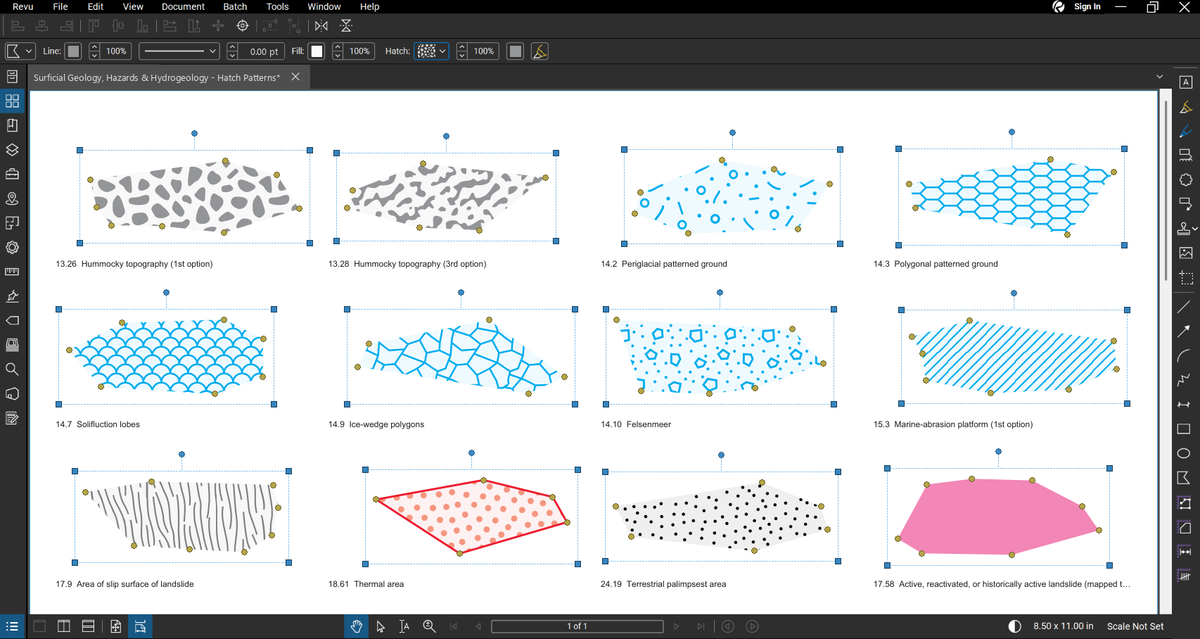
Task: Open the Thumbnails panel in left sidebar
Action: pyautogui.click(x=12, y=101)
